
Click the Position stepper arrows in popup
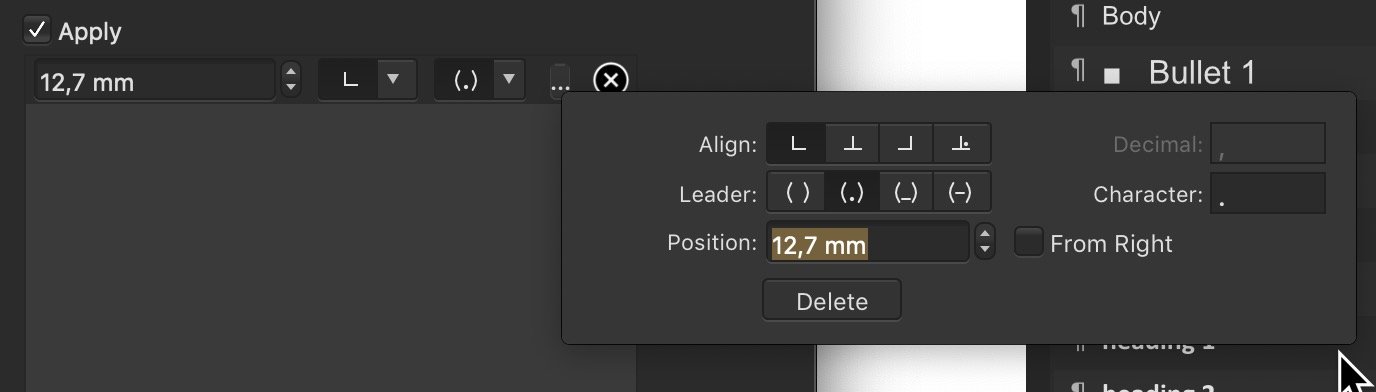pyautogui.click(x=985, y=241)
